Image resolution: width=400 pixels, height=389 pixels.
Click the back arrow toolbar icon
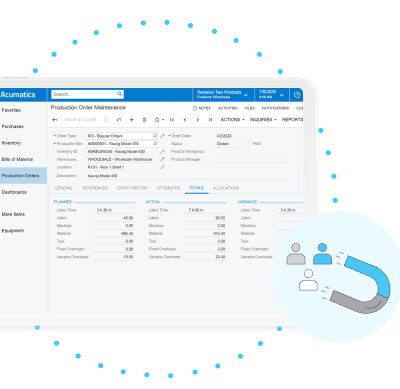click(x=55, y=120)
